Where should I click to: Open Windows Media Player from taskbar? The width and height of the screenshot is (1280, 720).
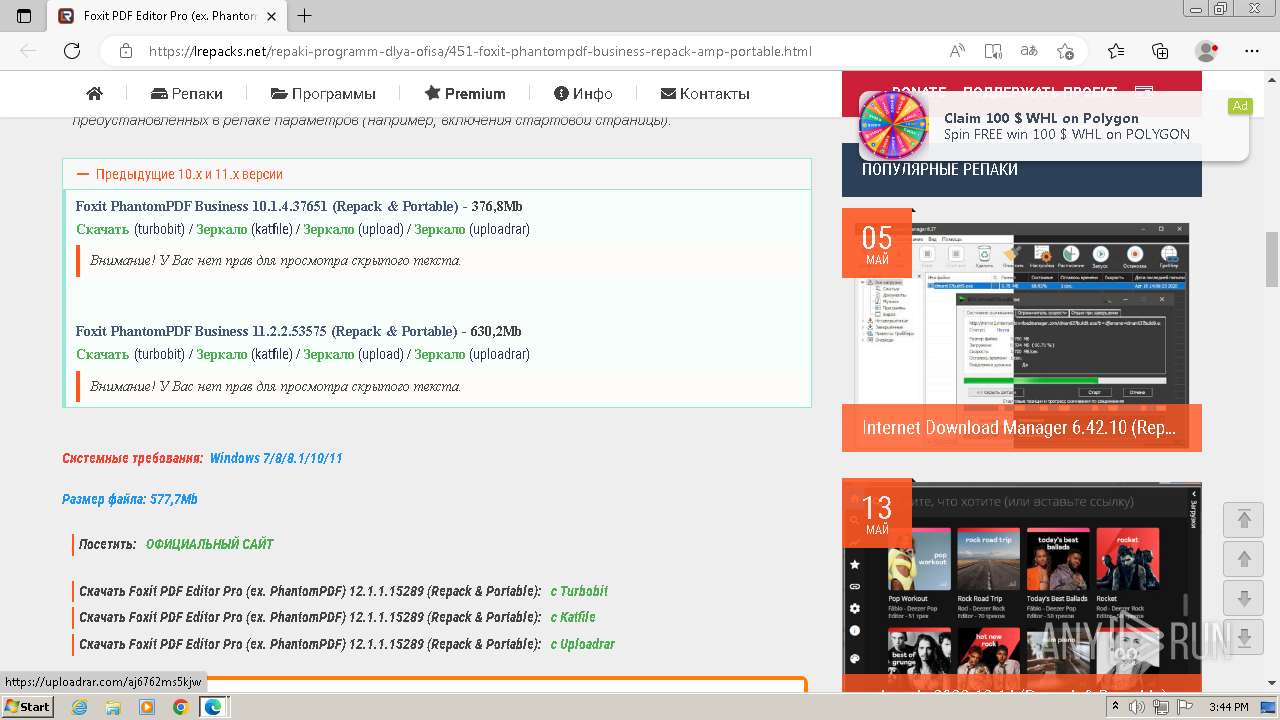click(x=147, y=707)
